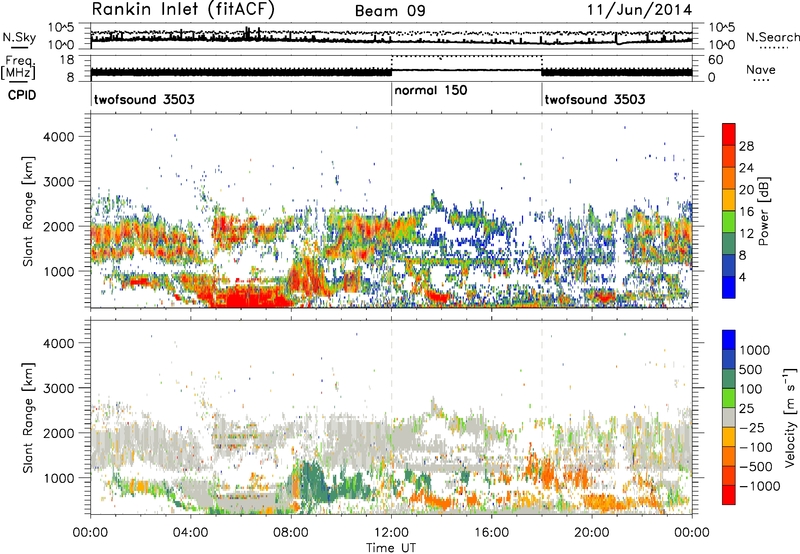Viewport: 800px width, 554px height.
Task: Click the '1000' tick on the velocity colorbar
Action: pyautogui.click(x=755, y=350)
